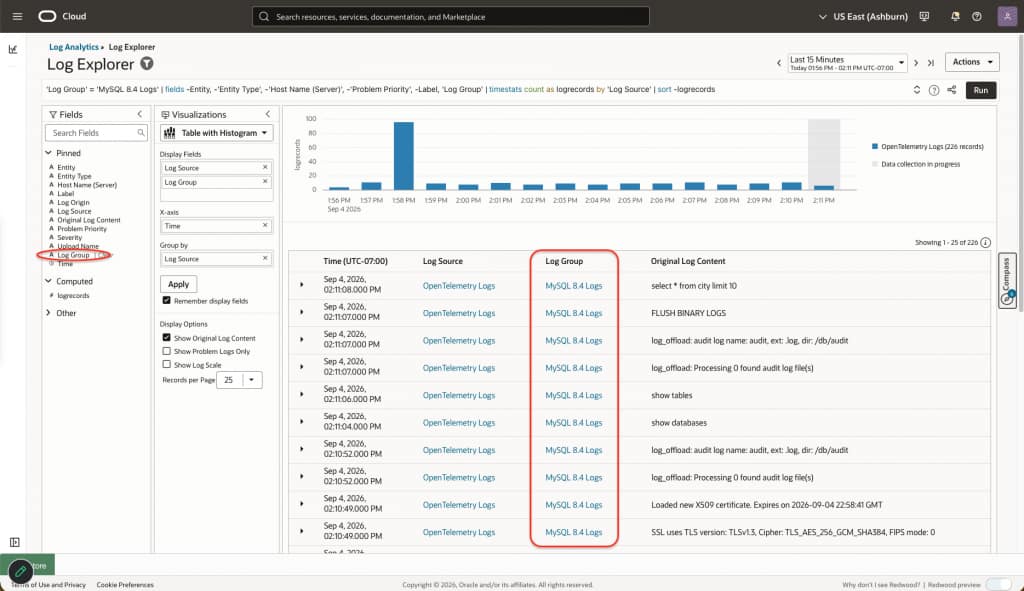Click the chart icon in left sidebar

click(13, 49)
